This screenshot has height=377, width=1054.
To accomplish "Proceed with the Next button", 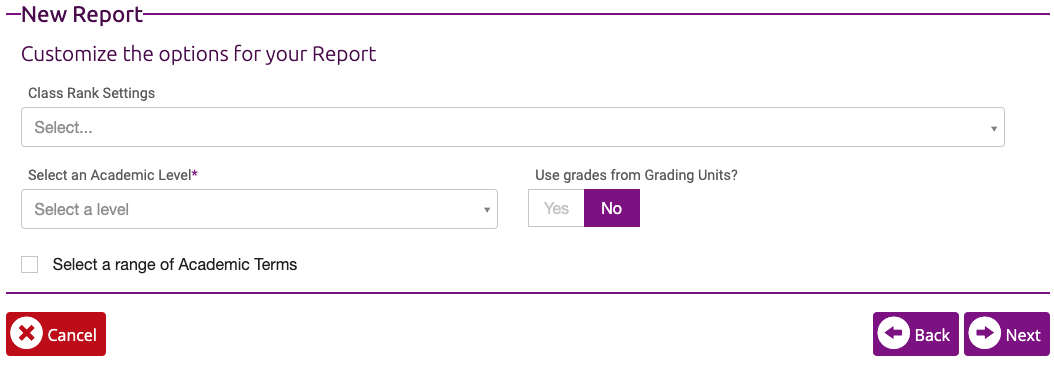I will click(1007, 334).
